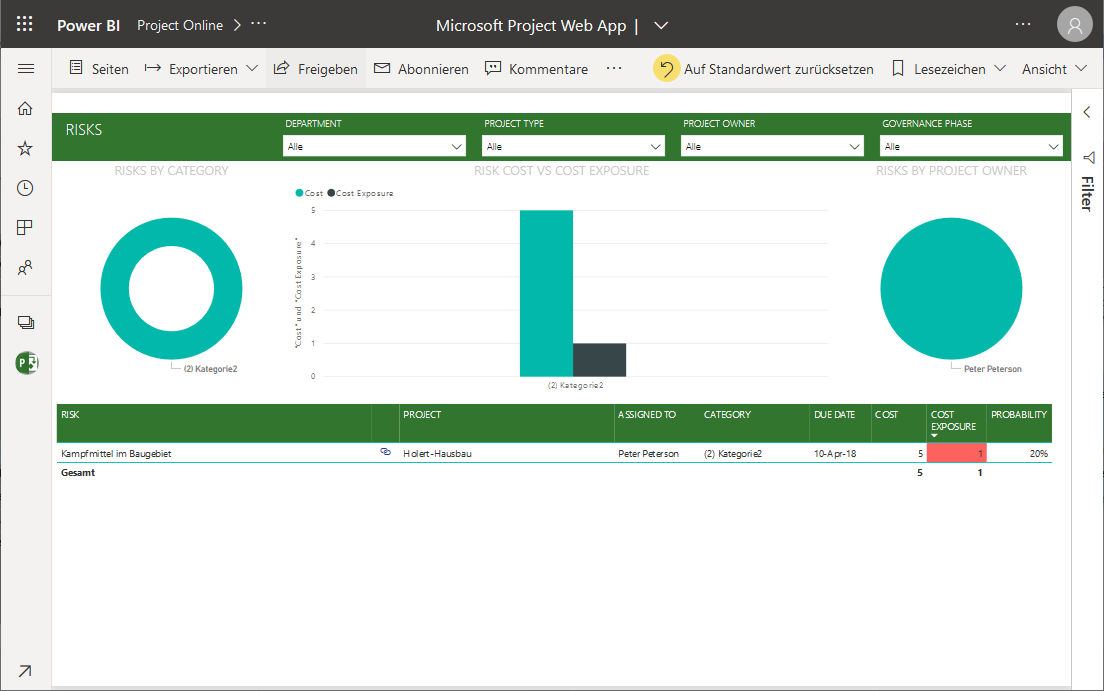This screenshot has width=1104, height=691.
Task: Open breadcrumb ellipsis after Project Online
Action: point(258,24)
